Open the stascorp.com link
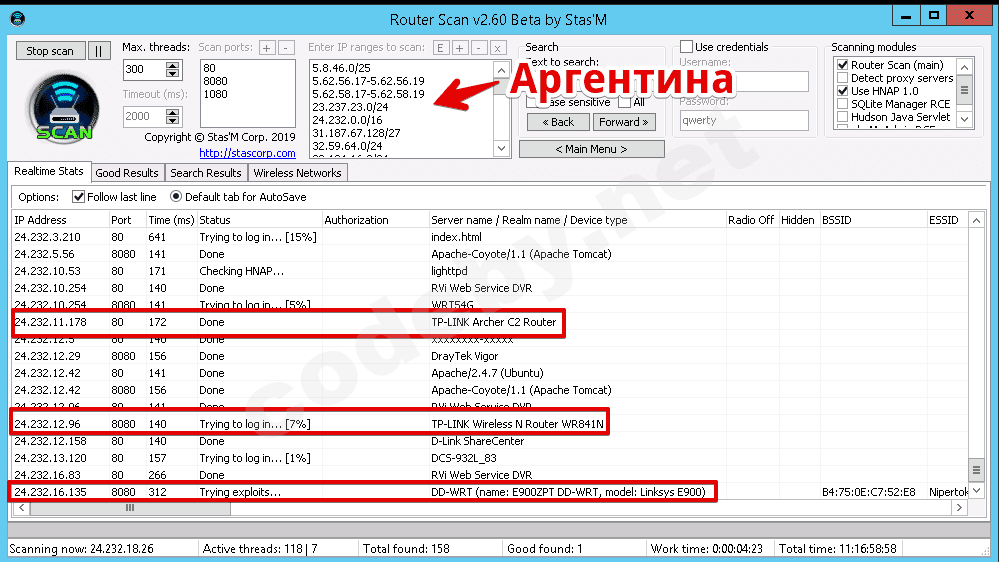999x562 pixels. tap(247, 153)
